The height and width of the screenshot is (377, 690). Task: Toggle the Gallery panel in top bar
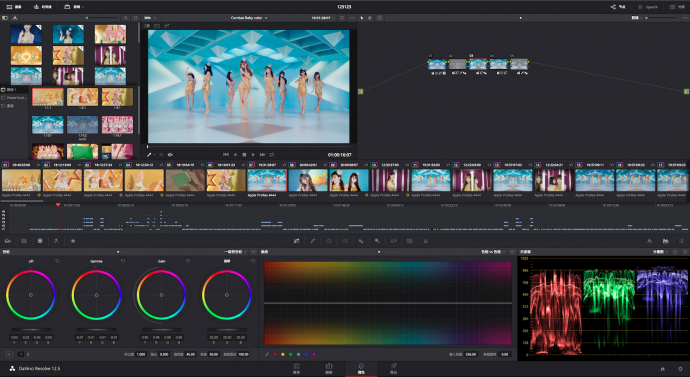tap(14, 7)
